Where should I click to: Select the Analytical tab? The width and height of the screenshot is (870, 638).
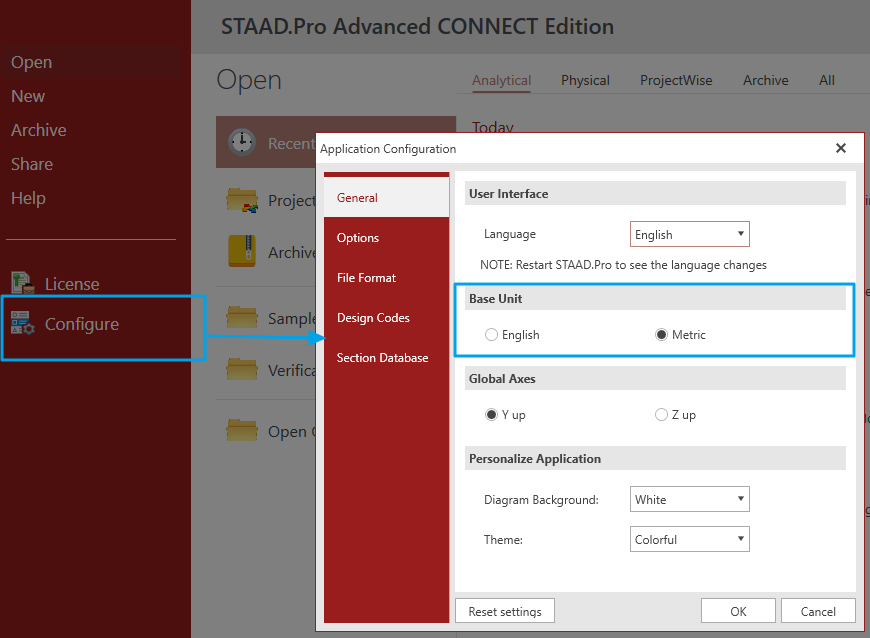click(x=502, y=80)
